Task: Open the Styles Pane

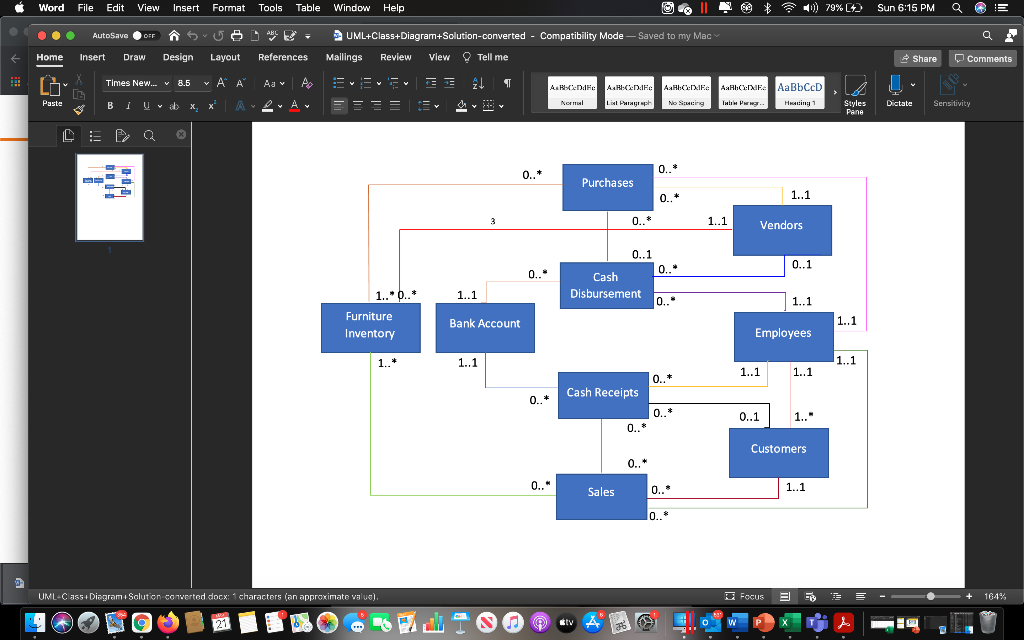Action: click(855, 92)
